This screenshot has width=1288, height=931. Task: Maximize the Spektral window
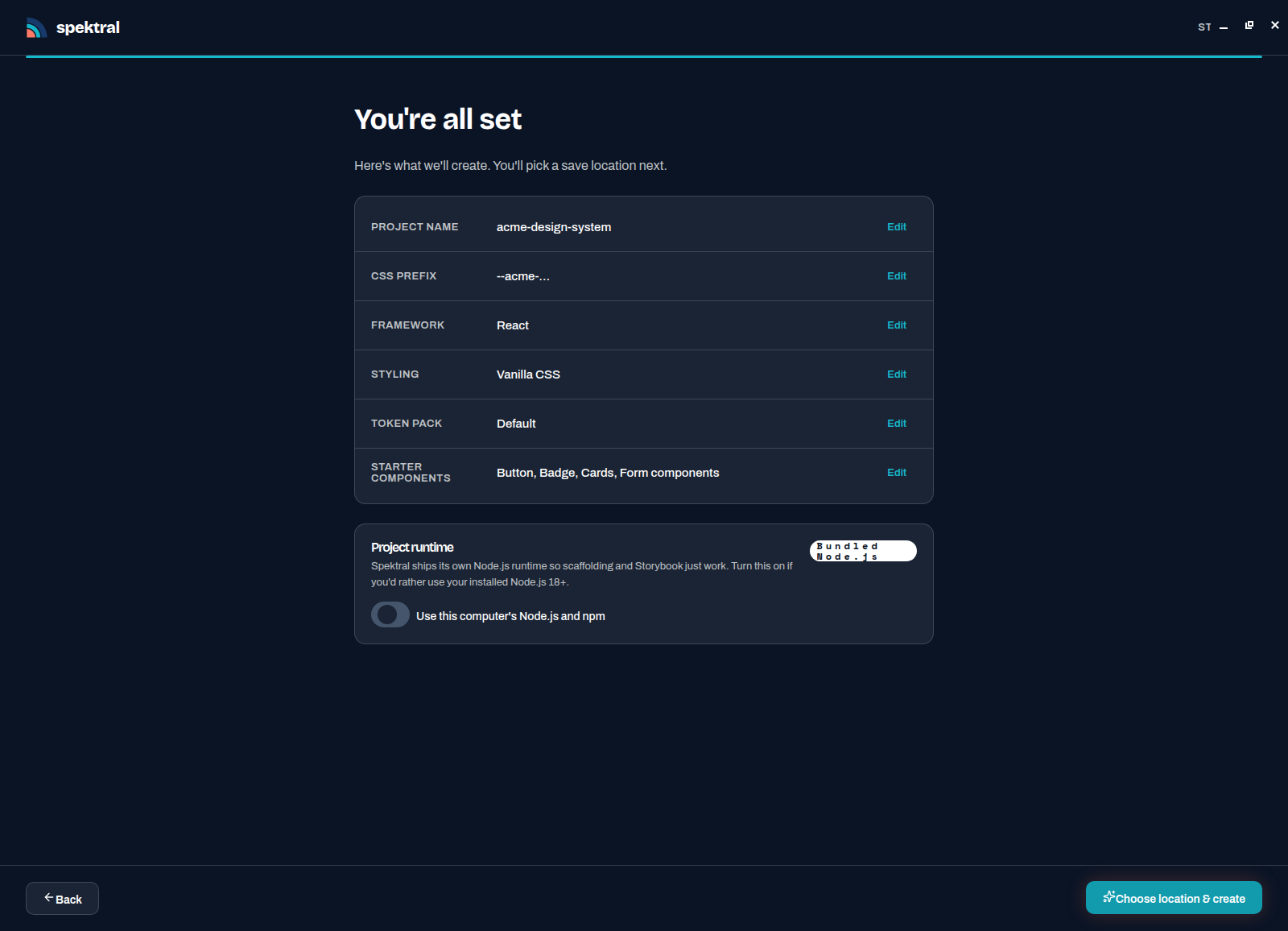coord(1249,26)
